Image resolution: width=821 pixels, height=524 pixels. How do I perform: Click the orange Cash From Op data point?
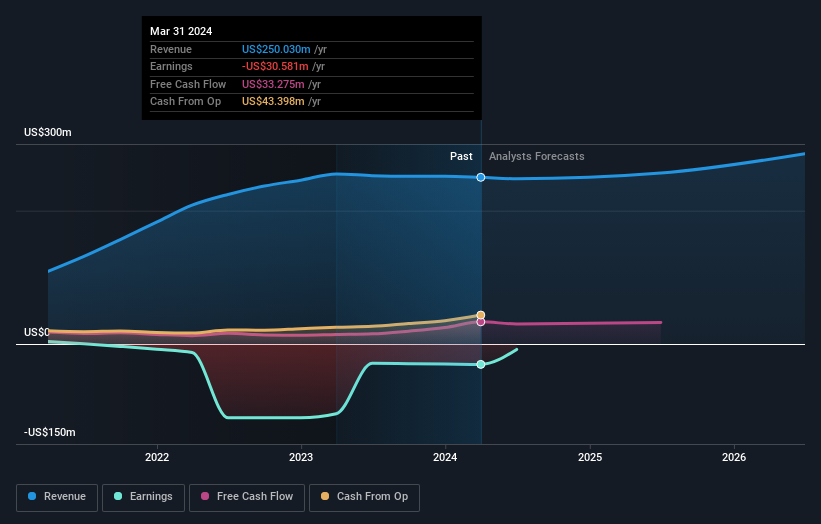(481, 315)
